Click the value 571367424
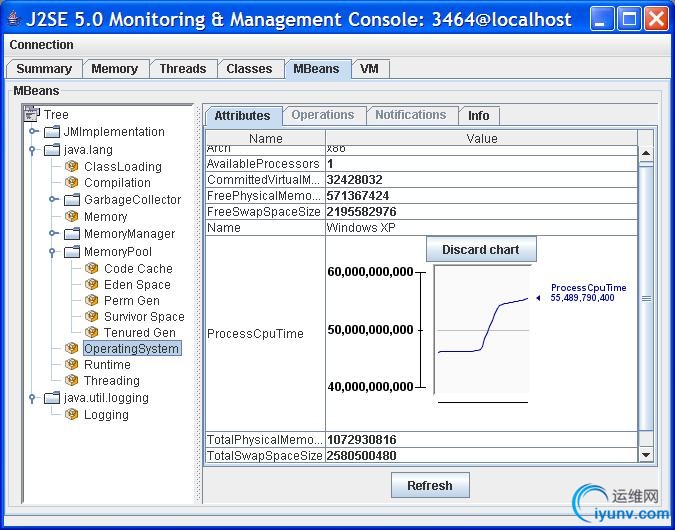Screen dimensions: 675x530 pos(358,196)
